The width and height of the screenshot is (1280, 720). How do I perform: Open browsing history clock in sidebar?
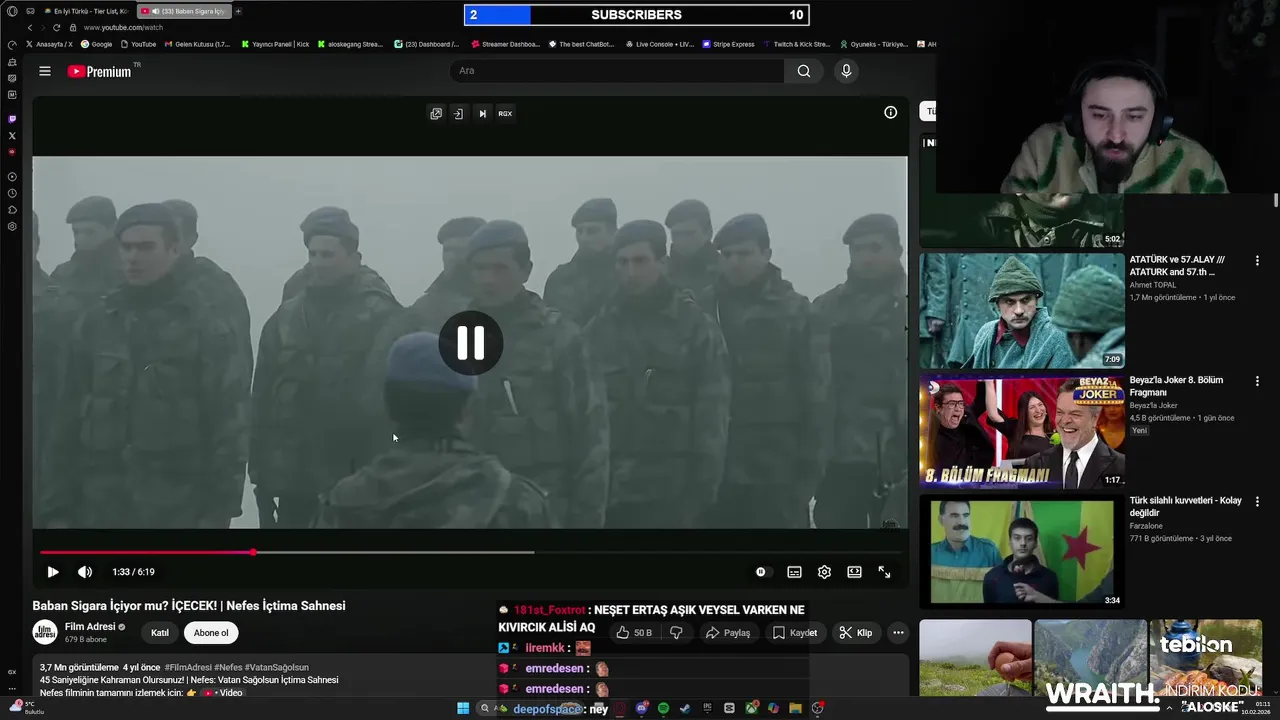(12, 193)
